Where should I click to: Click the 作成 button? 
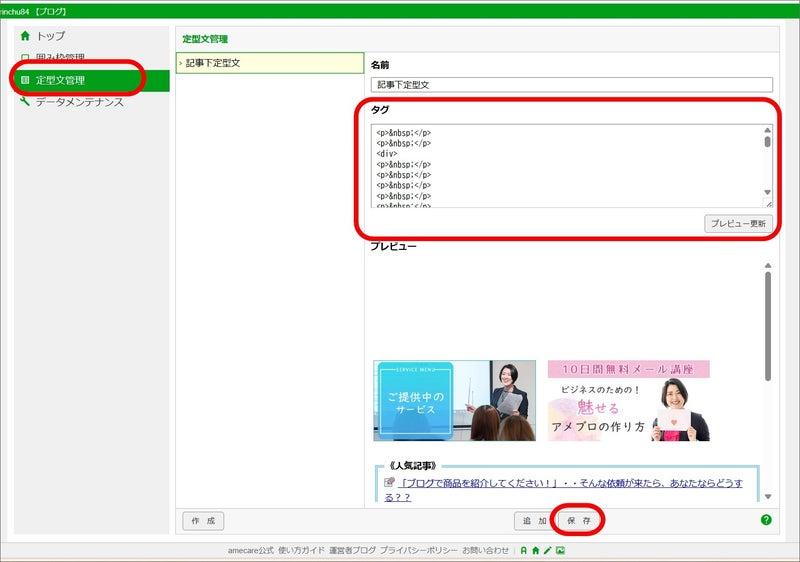pyautogui.click(x=203, y=521)
